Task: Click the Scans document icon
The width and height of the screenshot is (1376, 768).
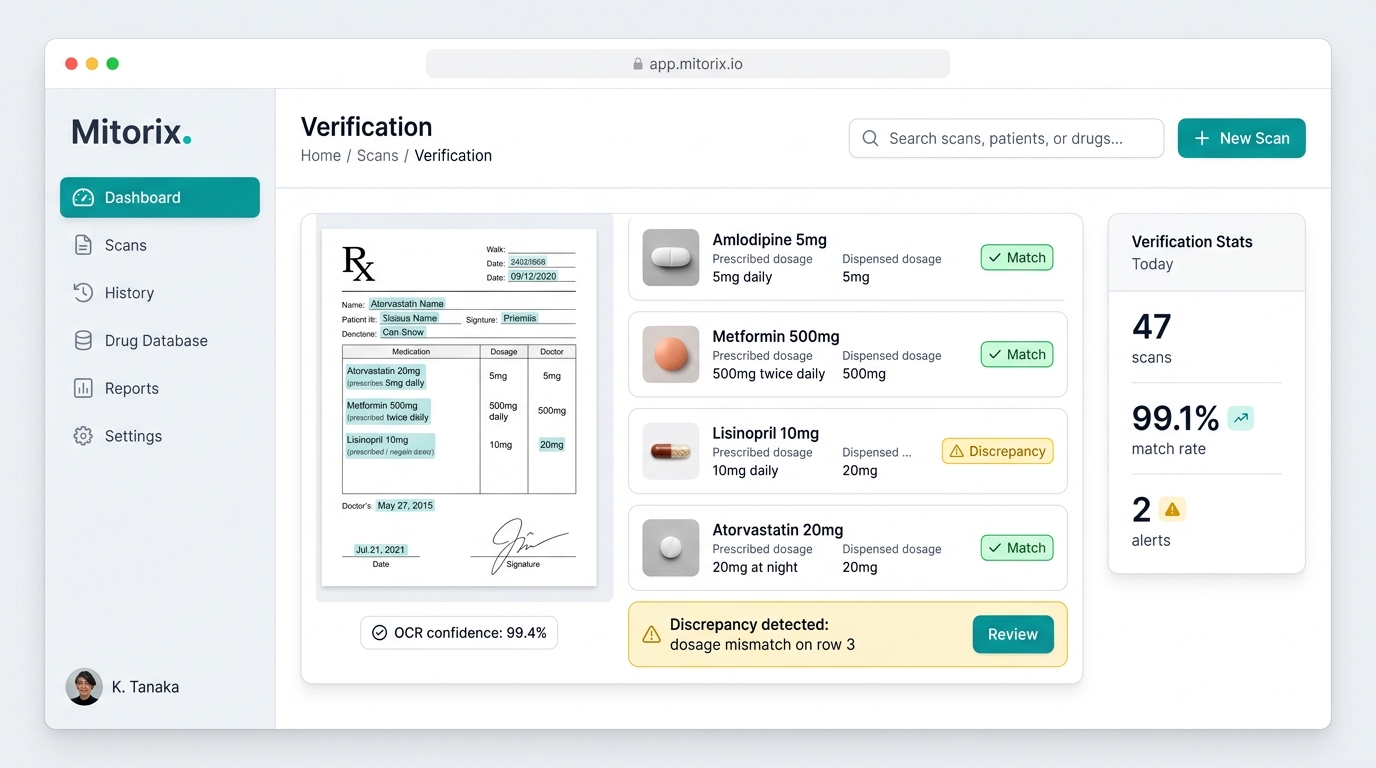Action: (x=84, y=245)
